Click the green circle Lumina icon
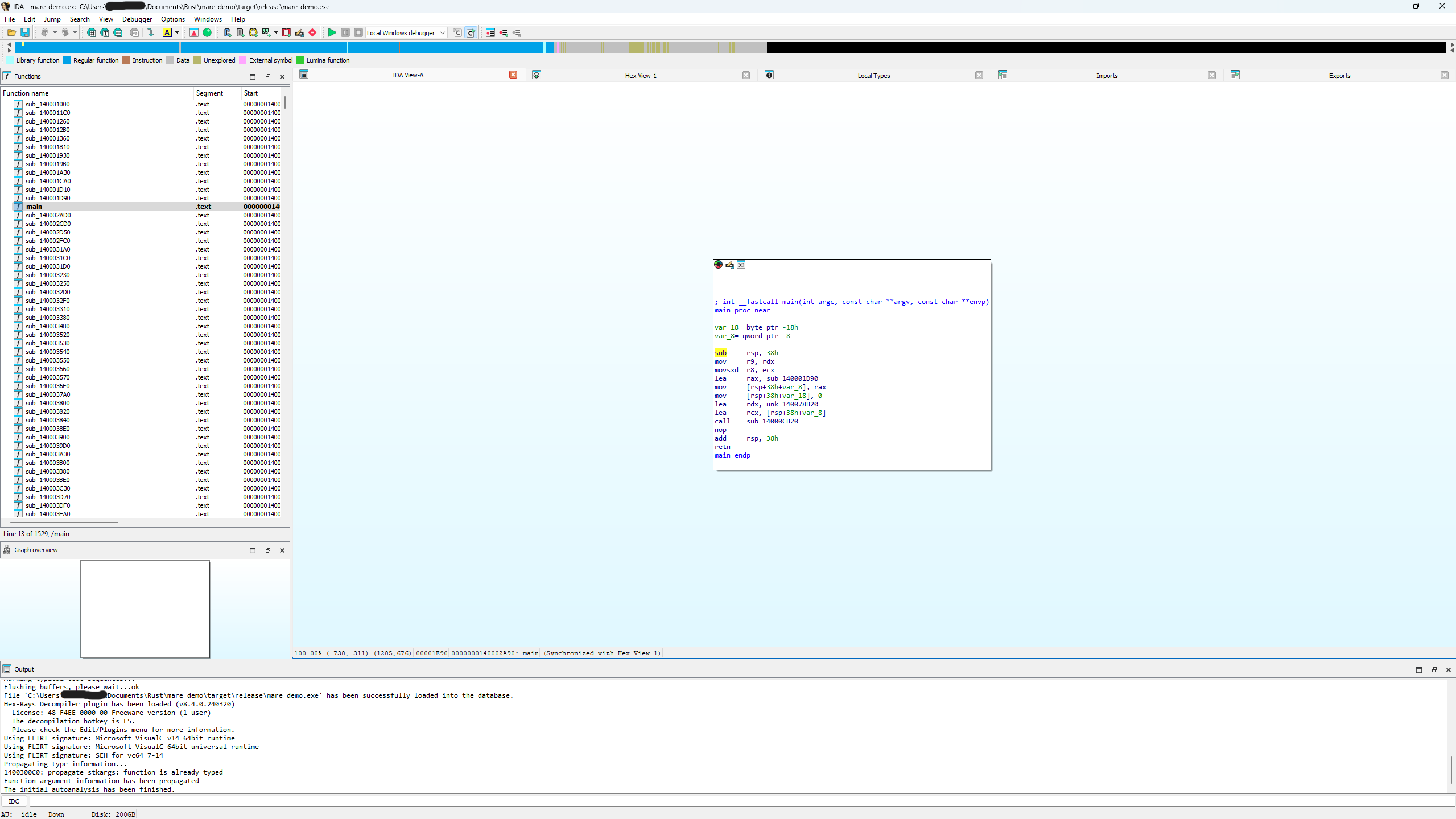This screenshot has width=1456, height=819. [x=207, y=32]
